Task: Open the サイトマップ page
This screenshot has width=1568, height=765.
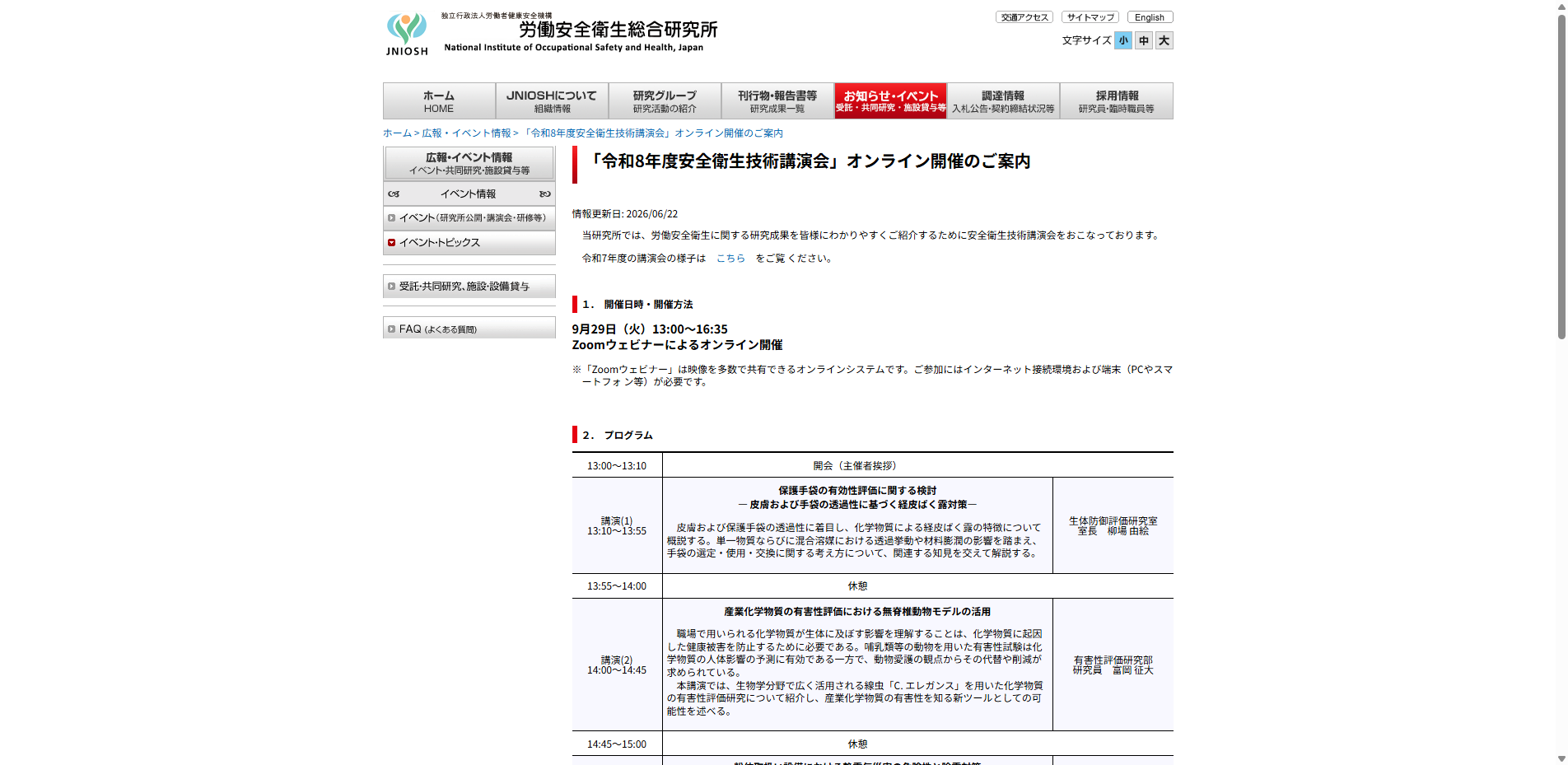Action: click(1090, 17)
